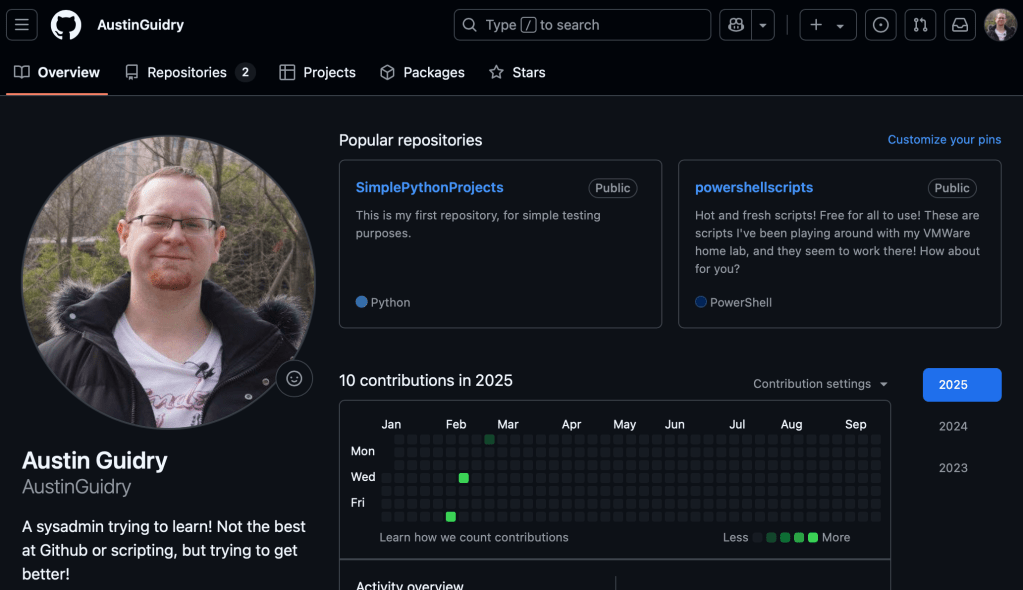The height and width of the screenshot is (590, 1023).
Task: Open the hamburger navigation menu
Action: tap(22, 25)
